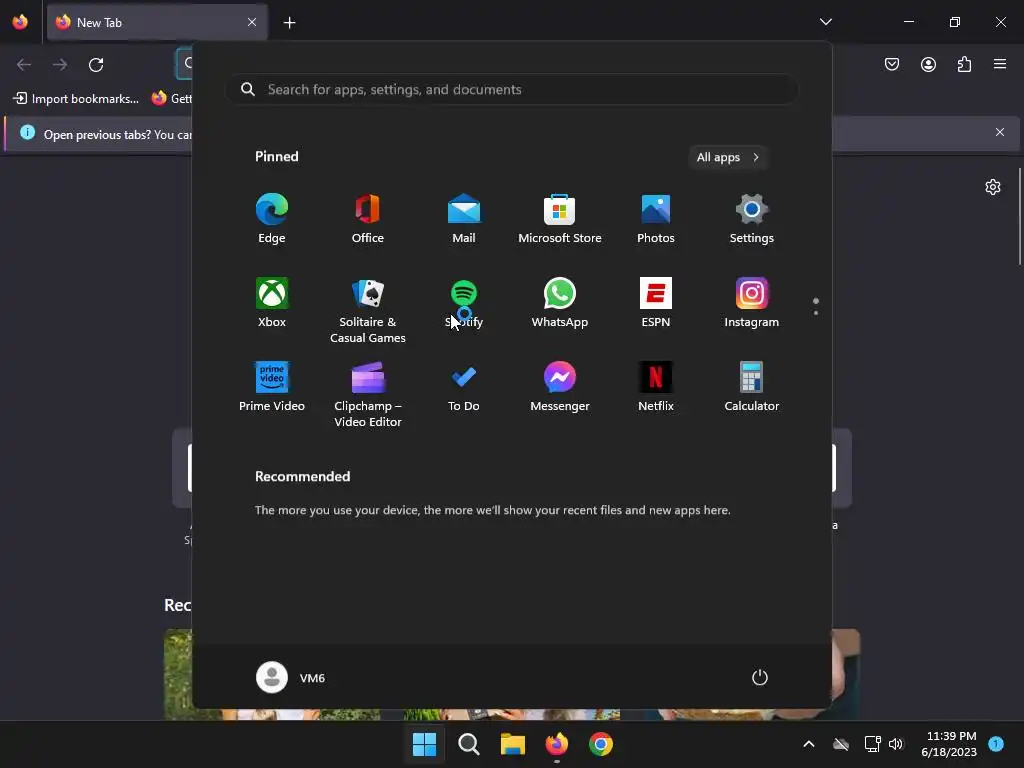Click the OneDrive cloud tray icon
This screenshot has height=768, width=1024.
(841, 744)
